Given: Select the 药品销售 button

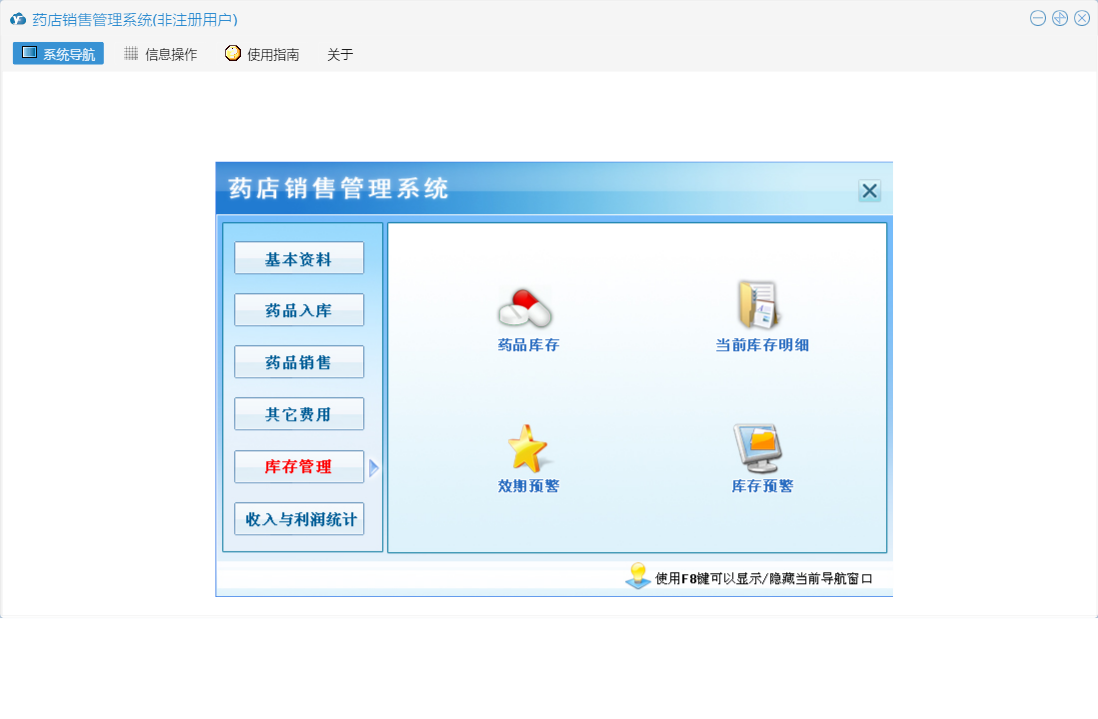Looking at the screenshot, I should (299, 362).
